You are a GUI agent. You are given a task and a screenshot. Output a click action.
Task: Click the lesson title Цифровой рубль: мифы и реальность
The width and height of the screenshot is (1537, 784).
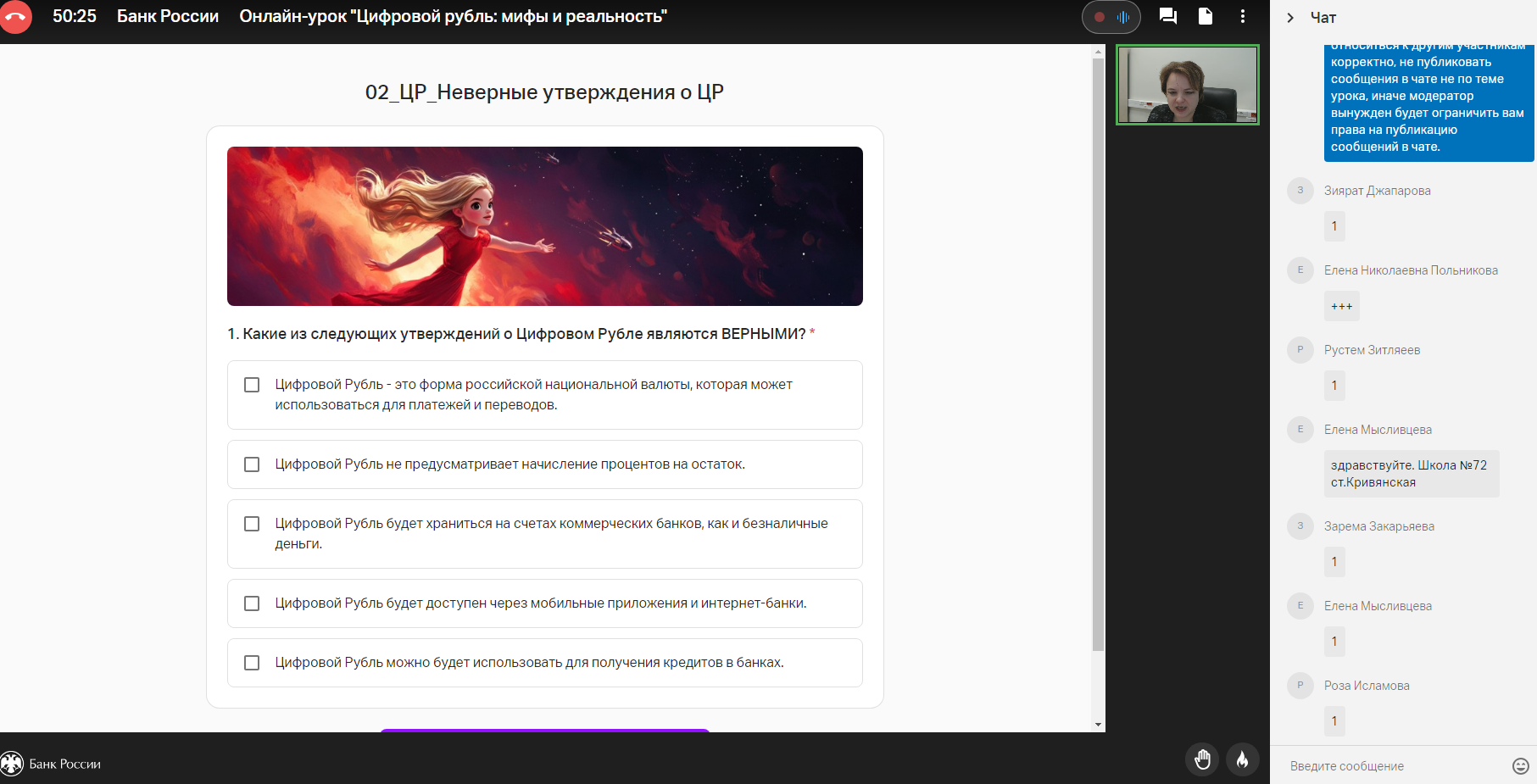click(454, 16)
